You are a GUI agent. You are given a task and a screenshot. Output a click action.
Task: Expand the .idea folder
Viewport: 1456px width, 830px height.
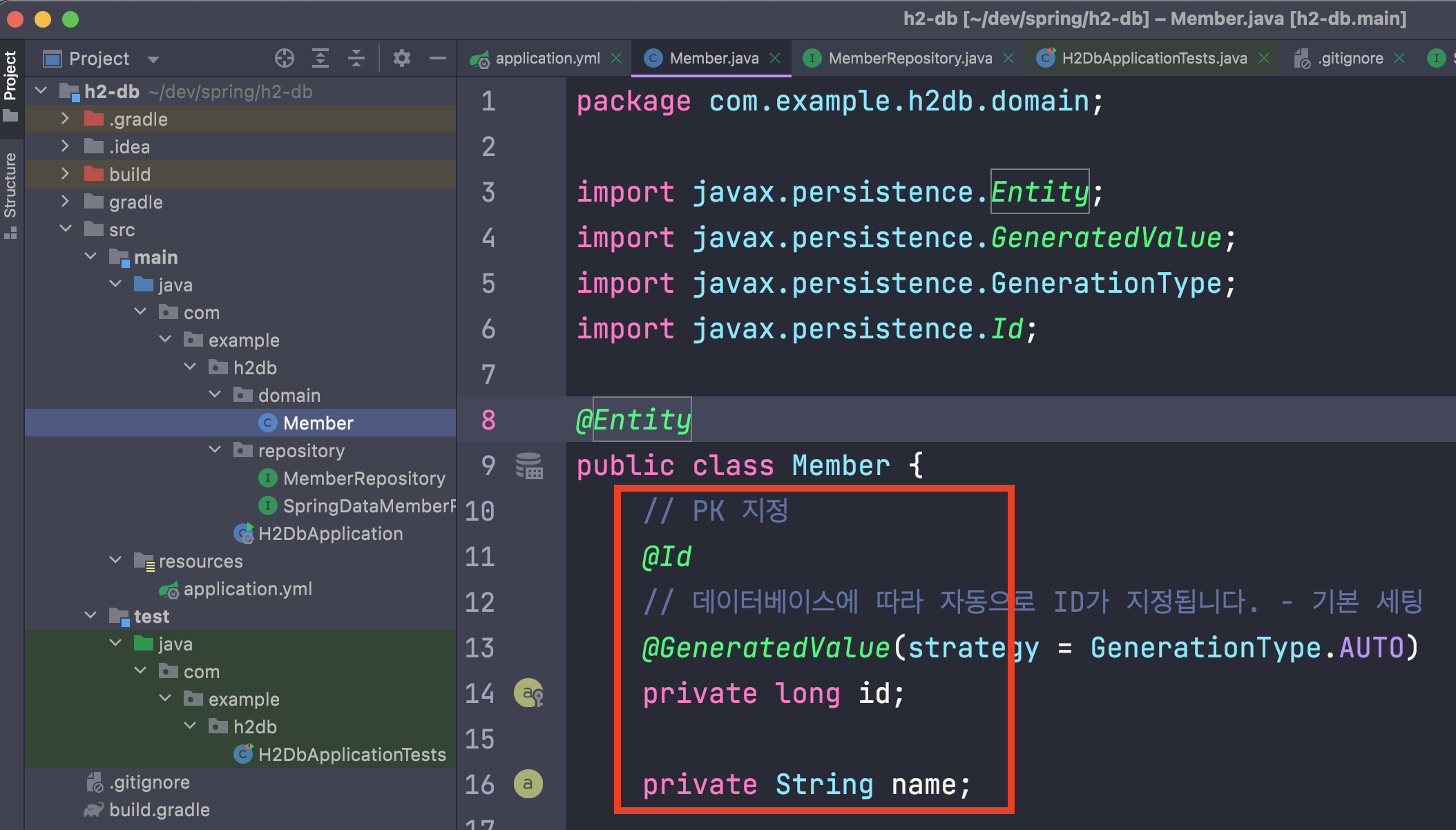(x=65, y=146)
